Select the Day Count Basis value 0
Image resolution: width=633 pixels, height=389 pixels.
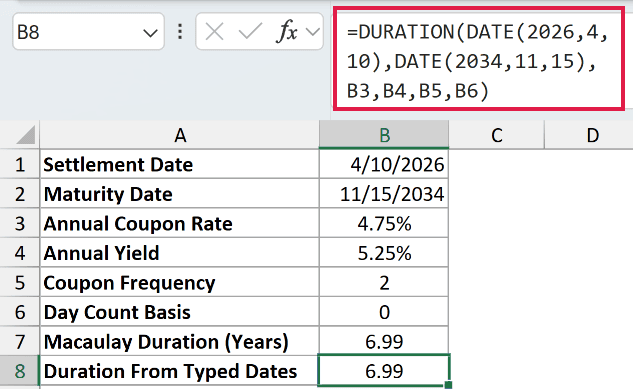[x=384, y=312]
